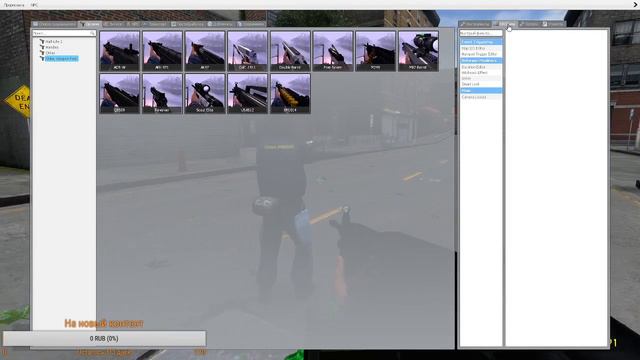Screen dimensions: 640x360
Task: Select the gold-plated MK014 weapon thumbnail
Action: (x=290, y=93)
